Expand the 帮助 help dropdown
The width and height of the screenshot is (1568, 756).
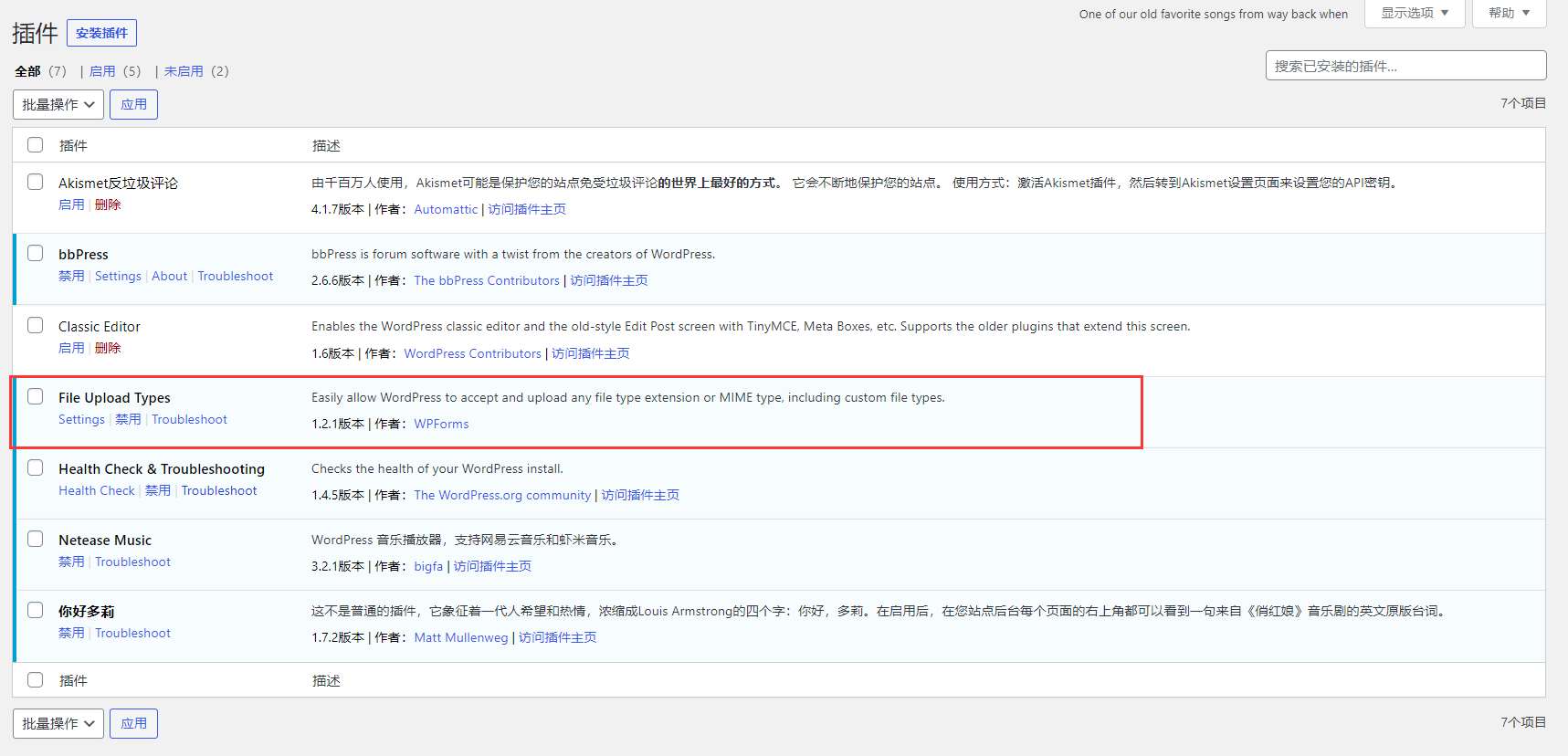pyautogui.click(x=1508, y=13)
